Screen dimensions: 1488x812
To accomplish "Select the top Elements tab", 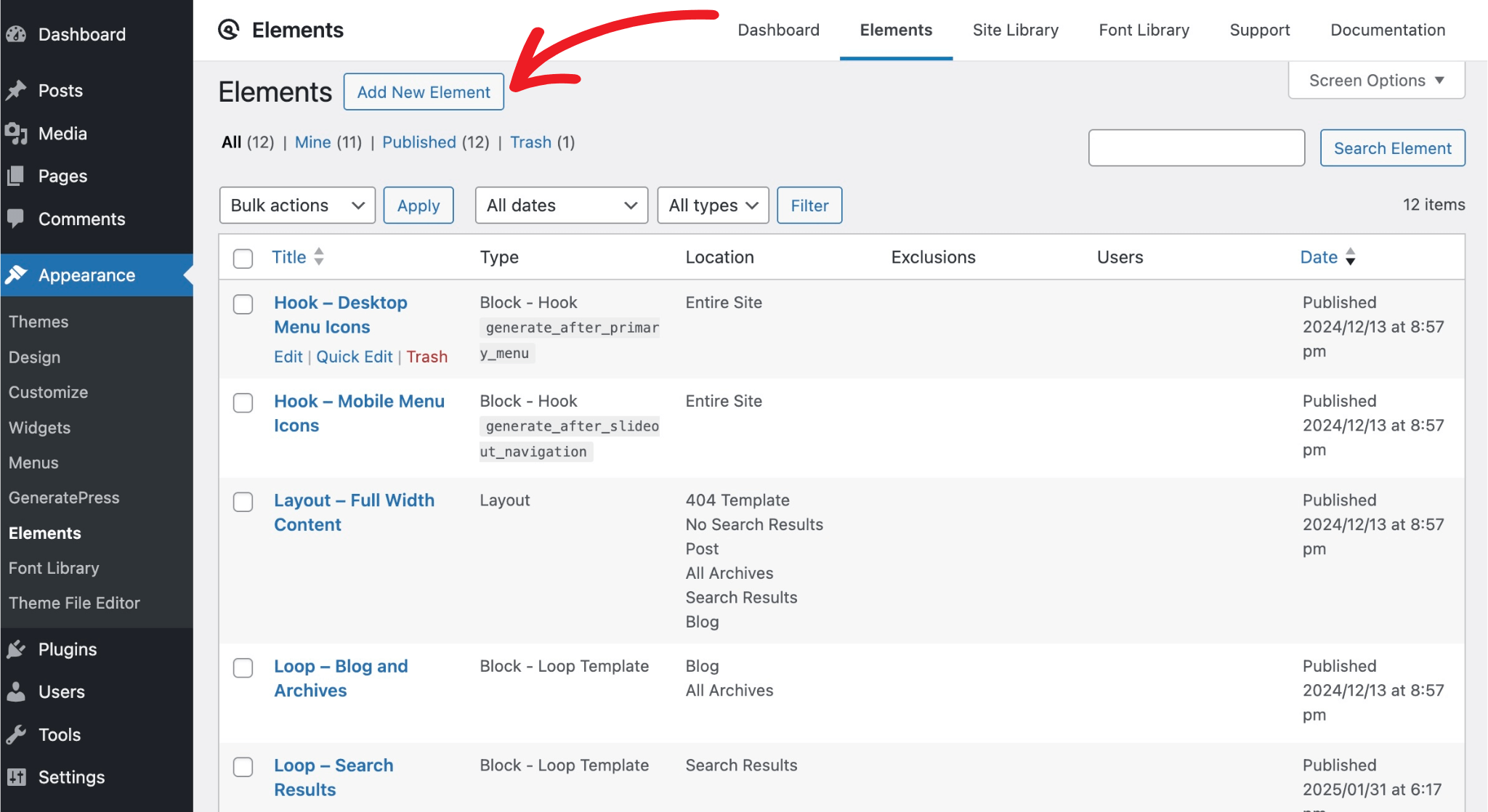I will [896, 30].
